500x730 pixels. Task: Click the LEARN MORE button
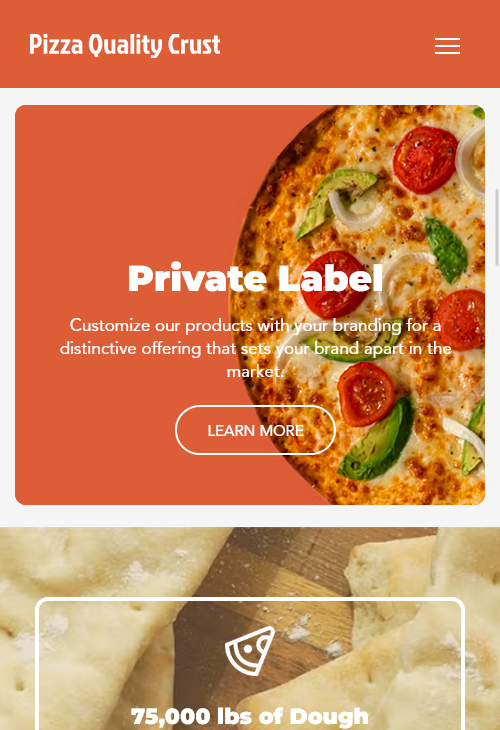point(255,430)
